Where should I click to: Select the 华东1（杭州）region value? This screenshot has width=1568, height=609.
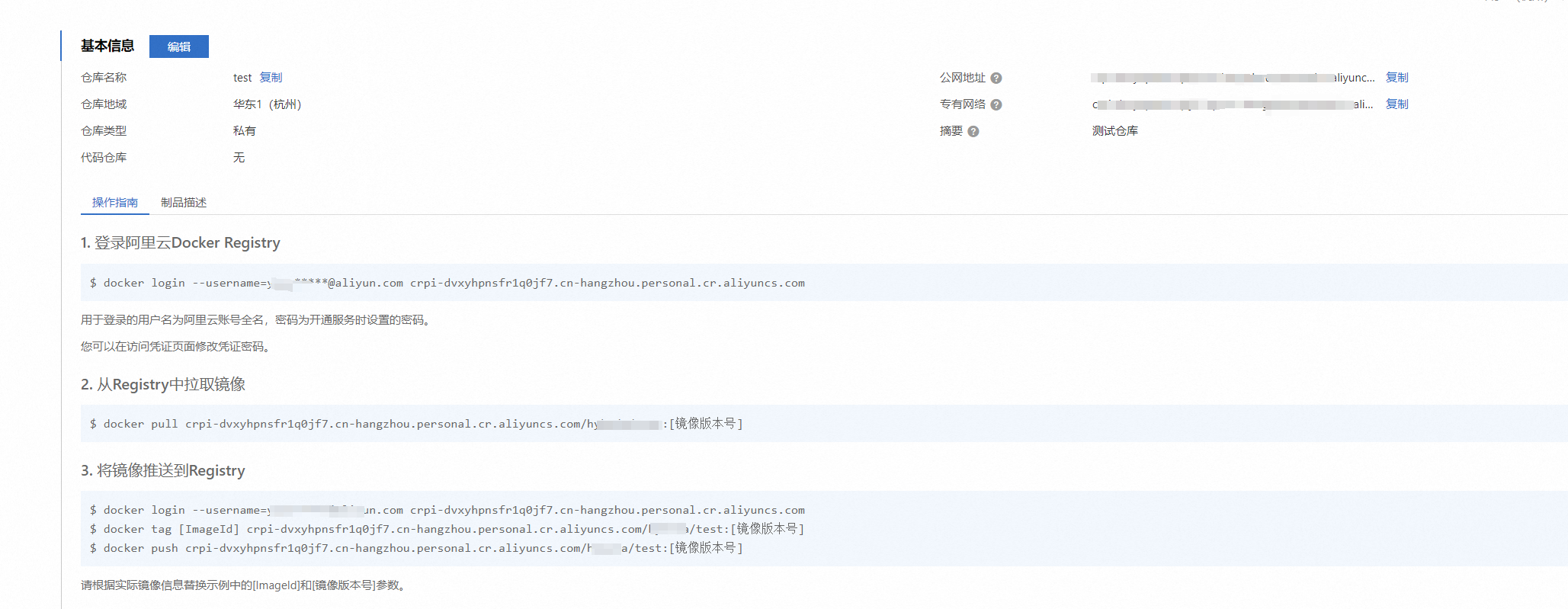click(x=268, y=104)
